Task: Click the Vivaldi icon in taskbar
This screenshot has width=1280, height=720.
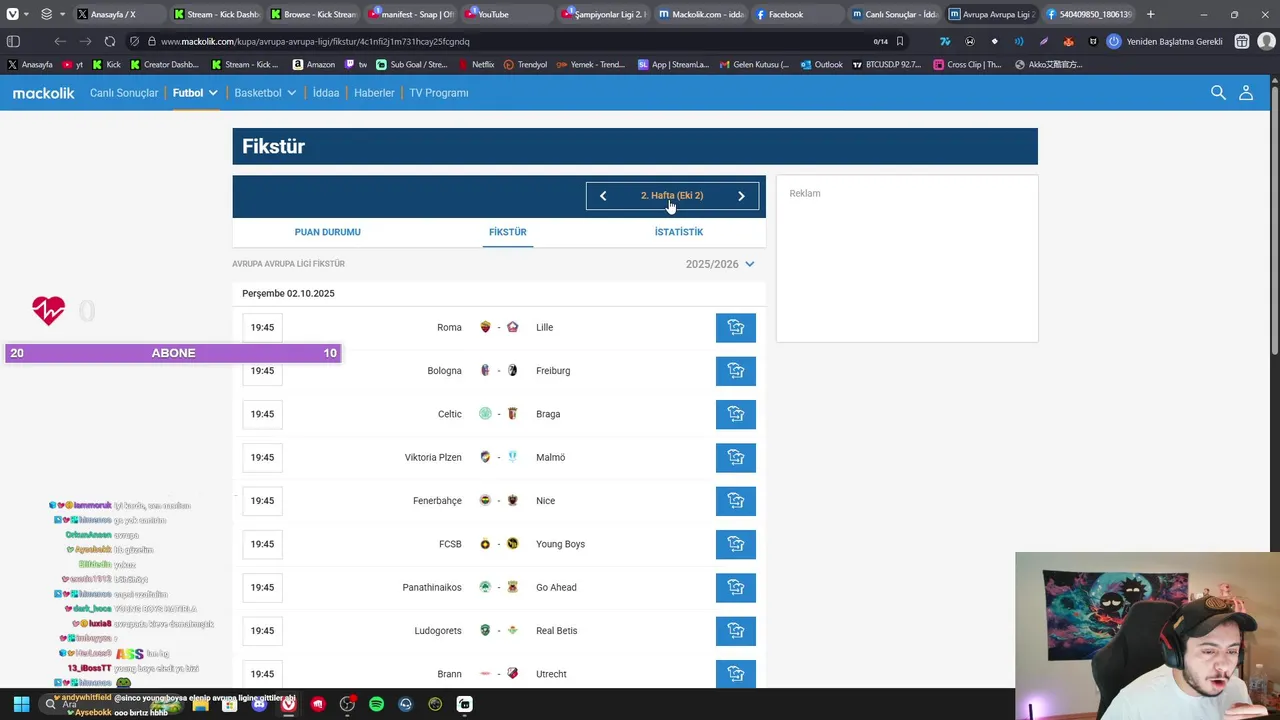Action: coord(288,704)
